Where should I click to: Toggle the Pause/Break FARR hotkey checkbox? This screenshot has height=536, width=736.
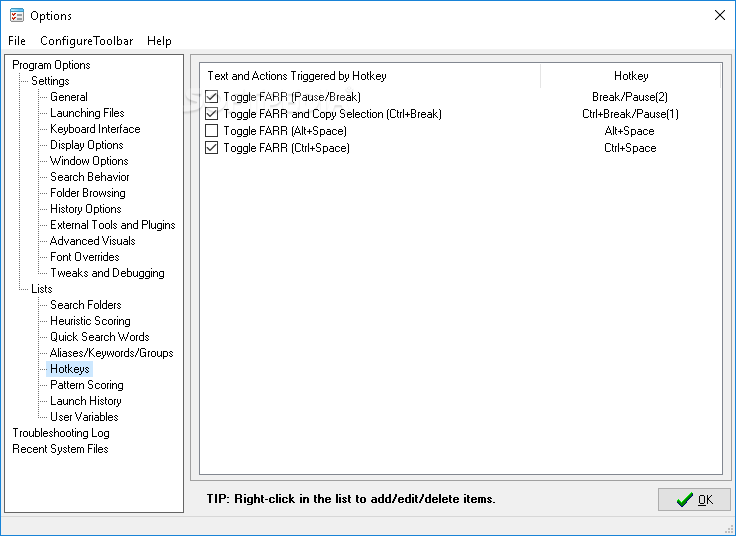pyautogui.click(x=212, y=97)
